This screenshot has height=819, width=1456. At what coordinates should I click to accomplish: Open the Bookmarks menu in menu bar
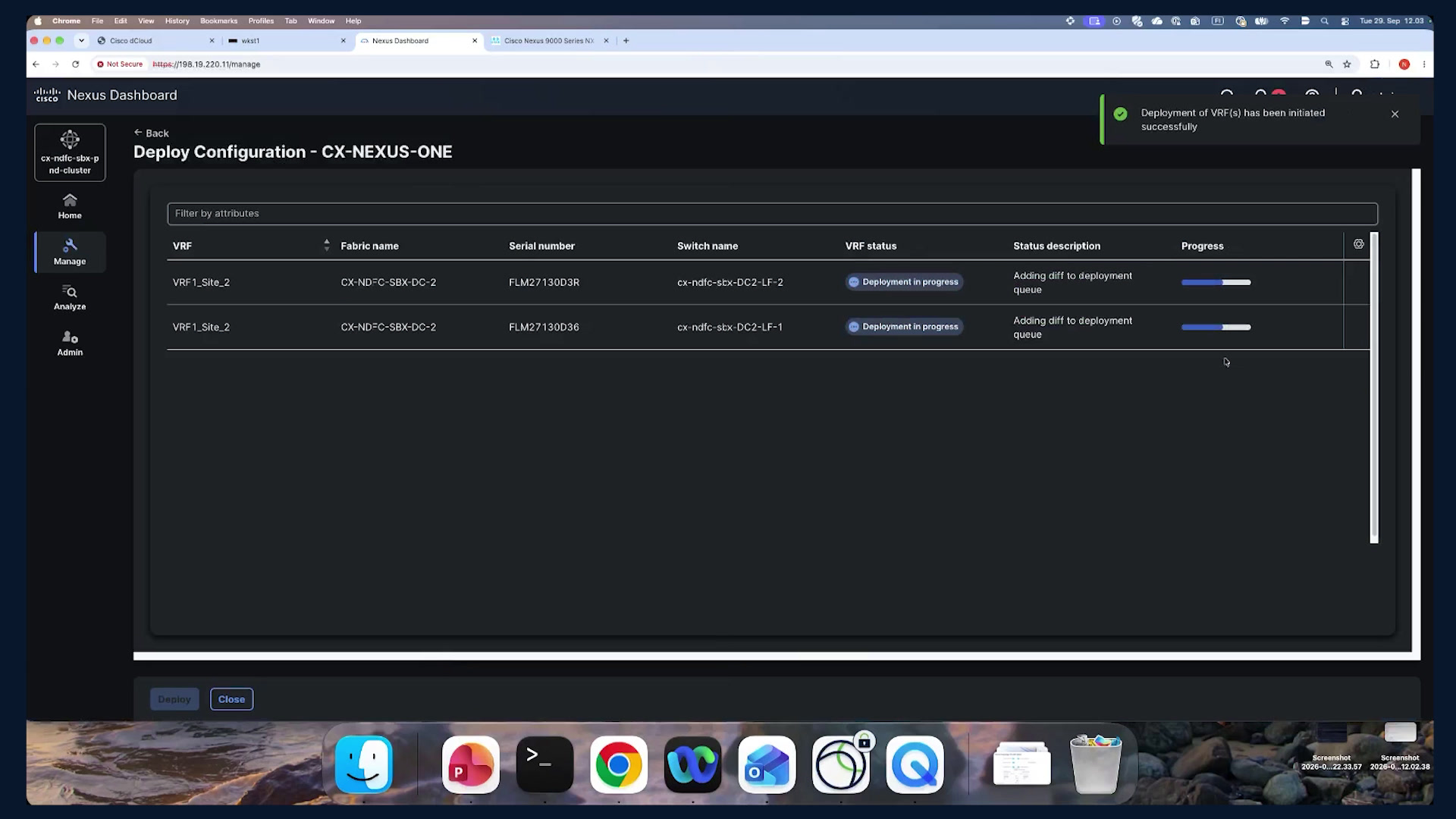(x=218, y=21)
